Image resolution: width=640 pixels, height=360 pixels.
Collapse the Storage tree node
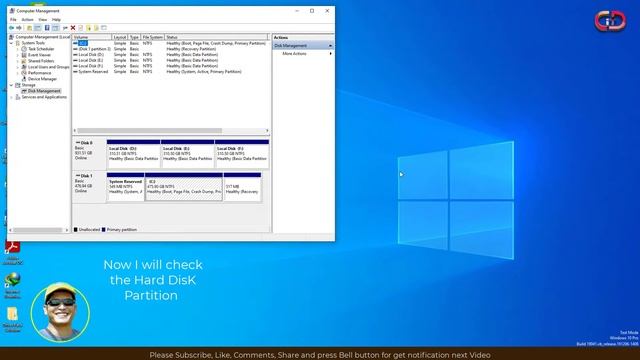click(11, 85)
